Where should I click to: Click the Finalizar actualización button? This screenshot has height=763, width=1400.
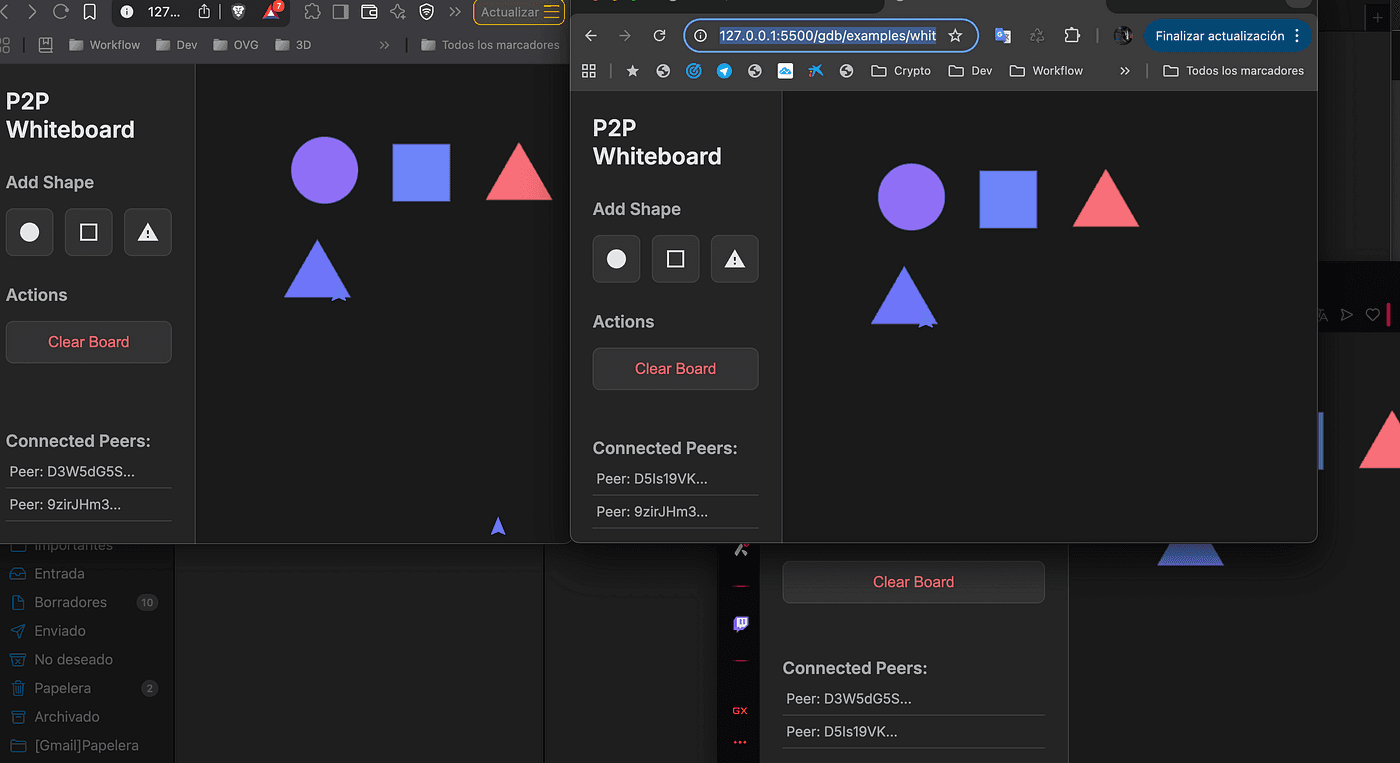[1222, 35]
